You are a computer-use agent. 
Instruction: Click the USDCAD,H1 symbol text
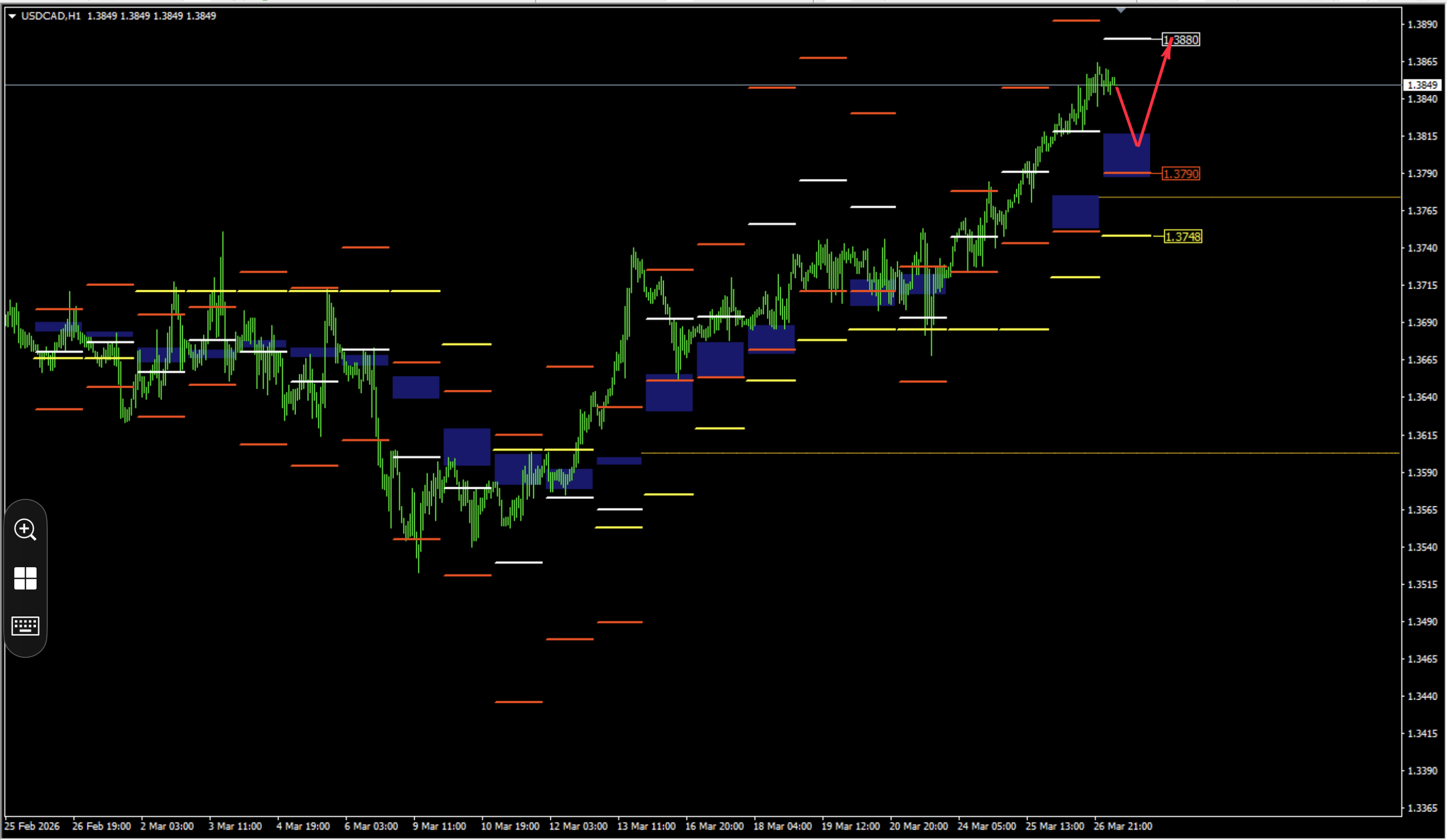click(50, 16)
